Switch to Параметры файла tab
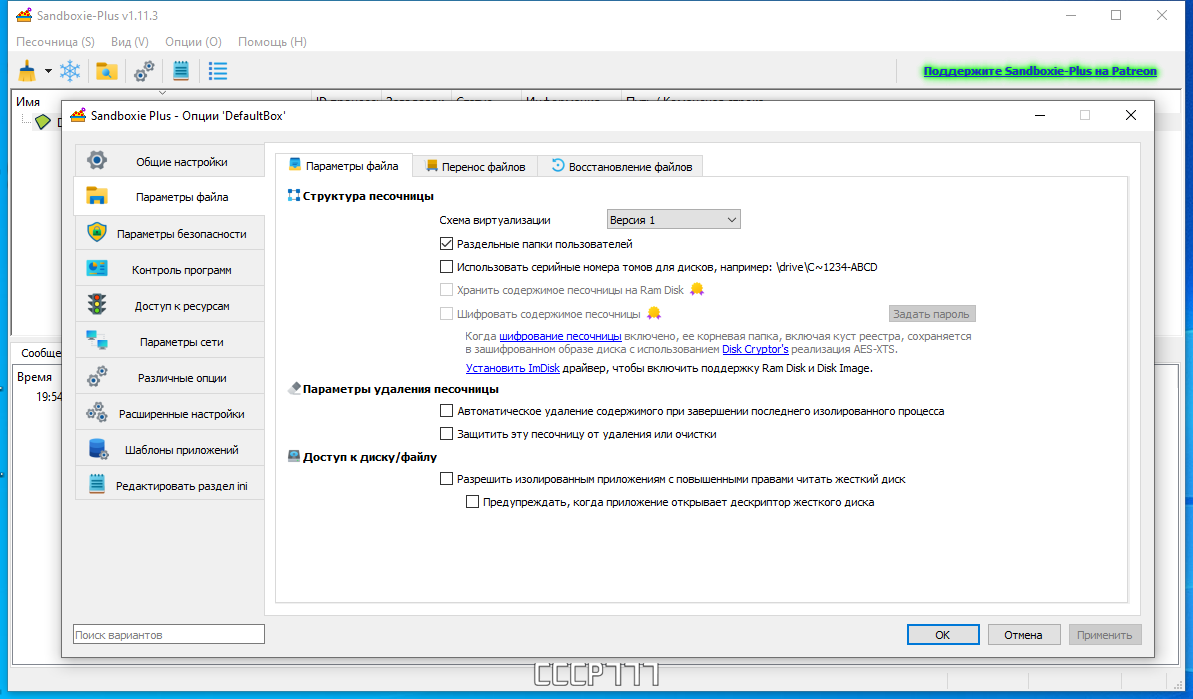The image size is (1193, 699). 344,166
